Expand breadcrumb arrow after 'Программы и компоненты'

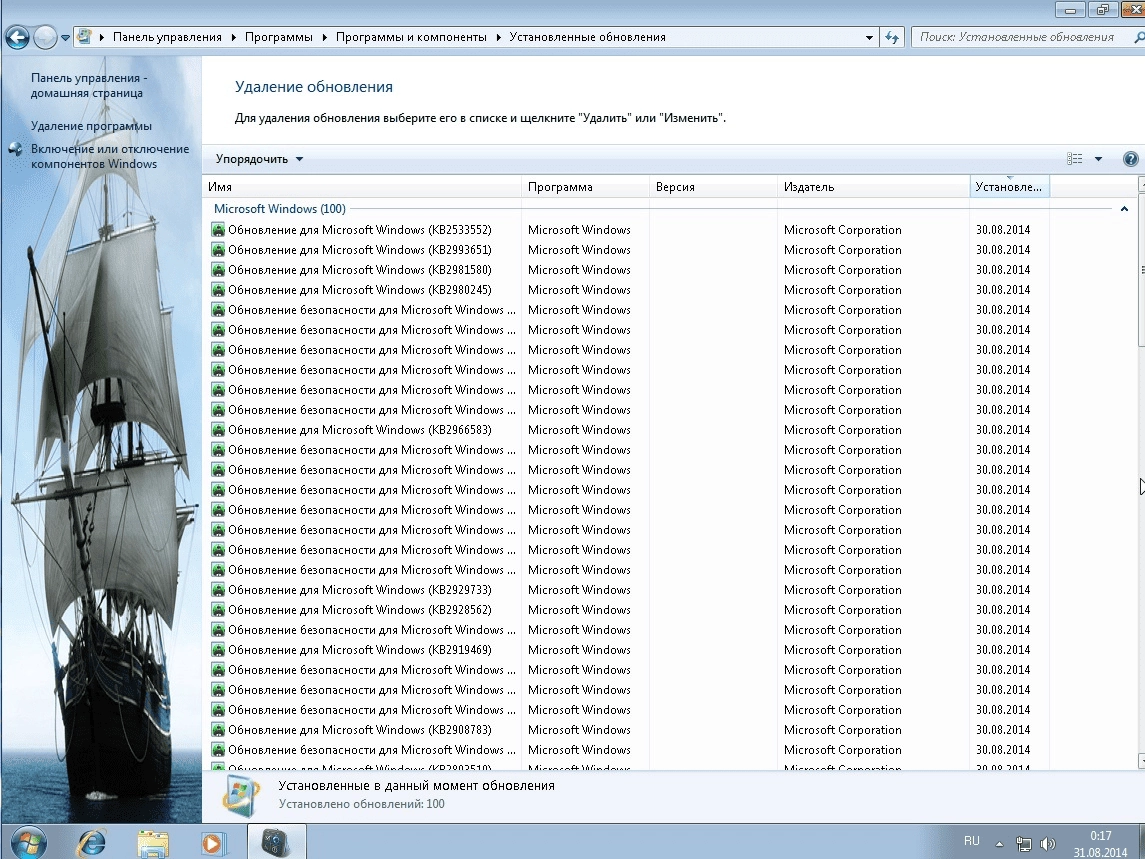(499, 37)
